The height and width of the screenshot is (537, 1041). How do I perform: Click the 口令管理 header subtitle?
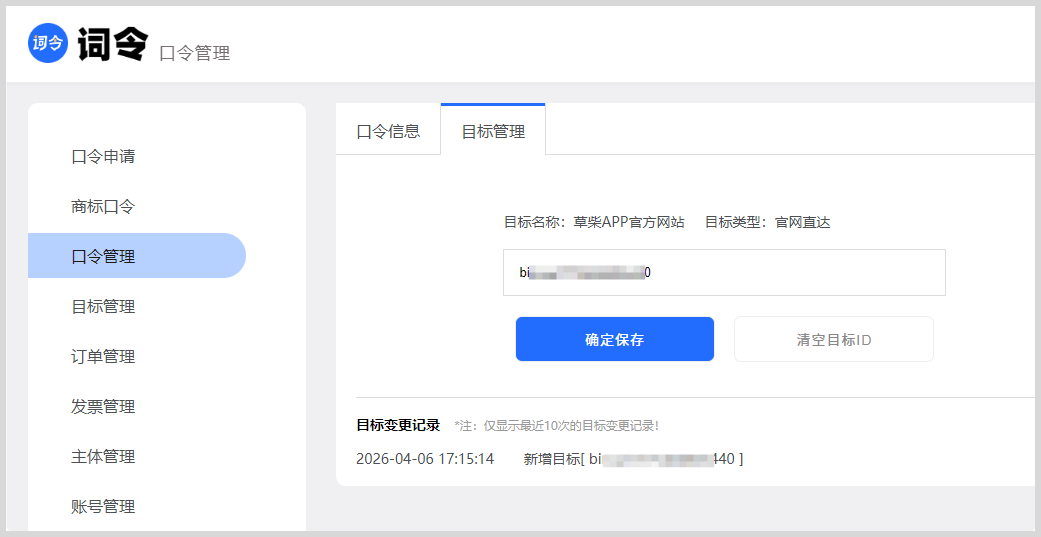pos(195,53)
